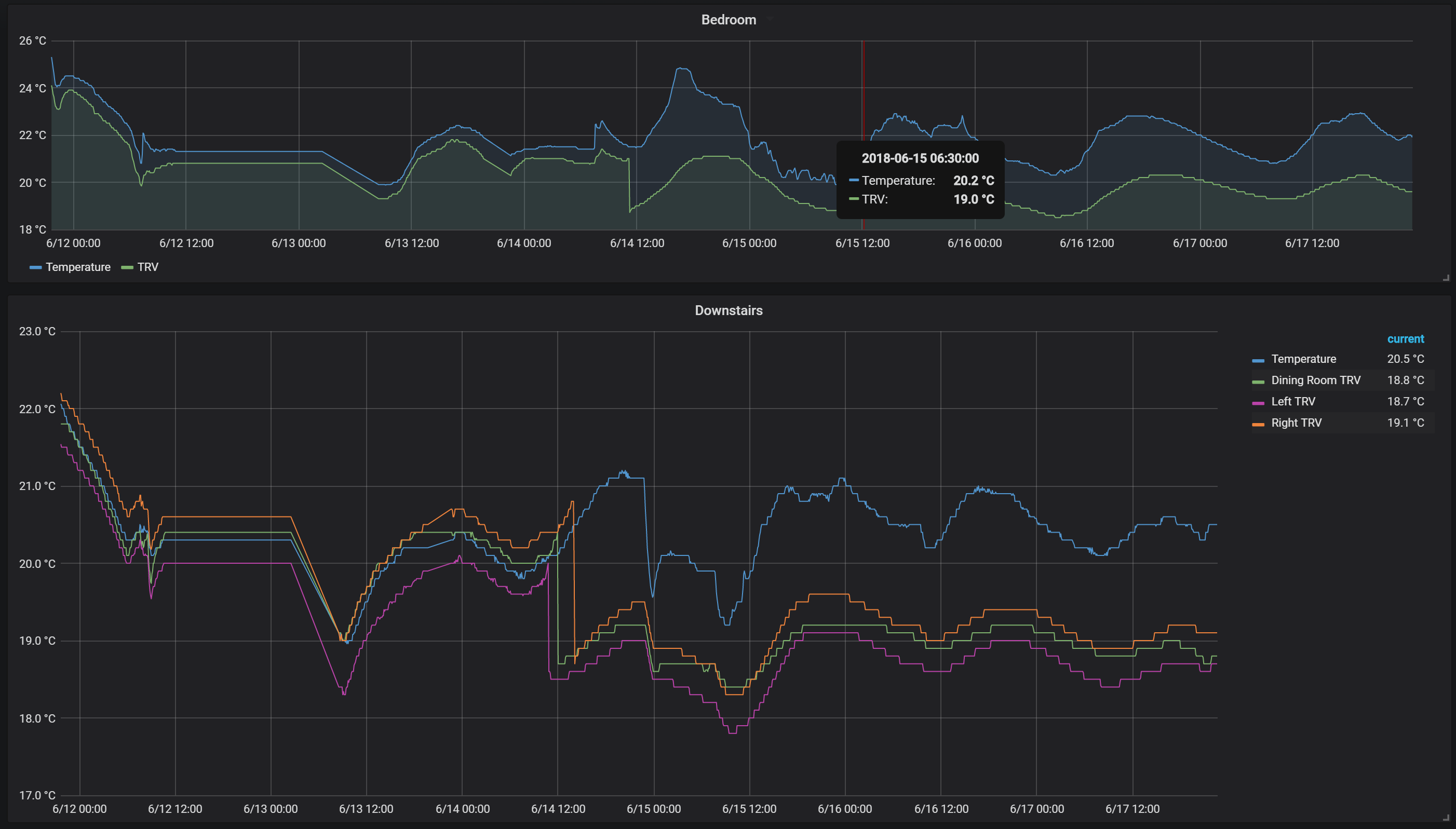Click green TRV color swatch in Bedroom legend

click(x=127, y=268)
